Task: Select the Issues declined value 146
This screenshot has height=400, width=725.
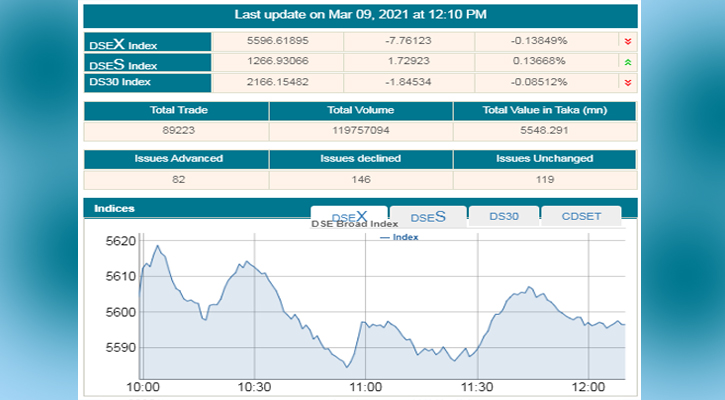Action: [x=360, y=179]
